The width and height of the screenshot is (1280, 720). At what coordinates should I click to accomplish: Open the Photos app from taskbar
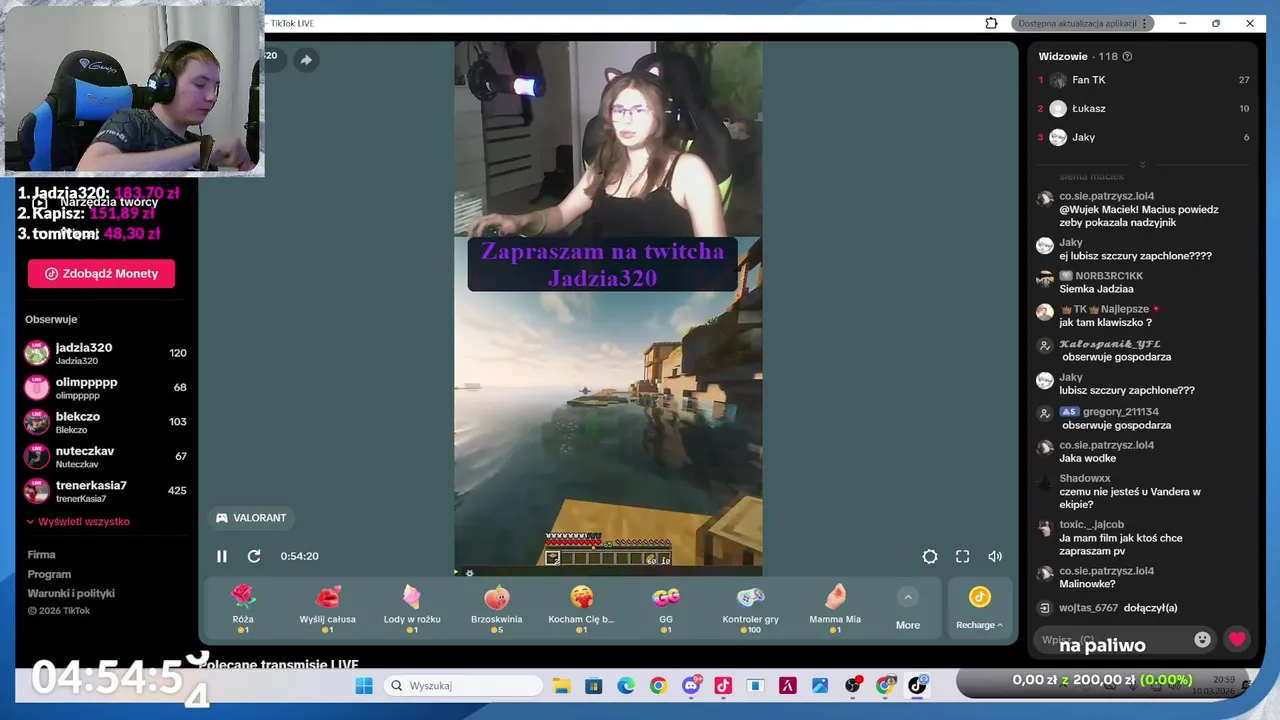tap(820, 685)
